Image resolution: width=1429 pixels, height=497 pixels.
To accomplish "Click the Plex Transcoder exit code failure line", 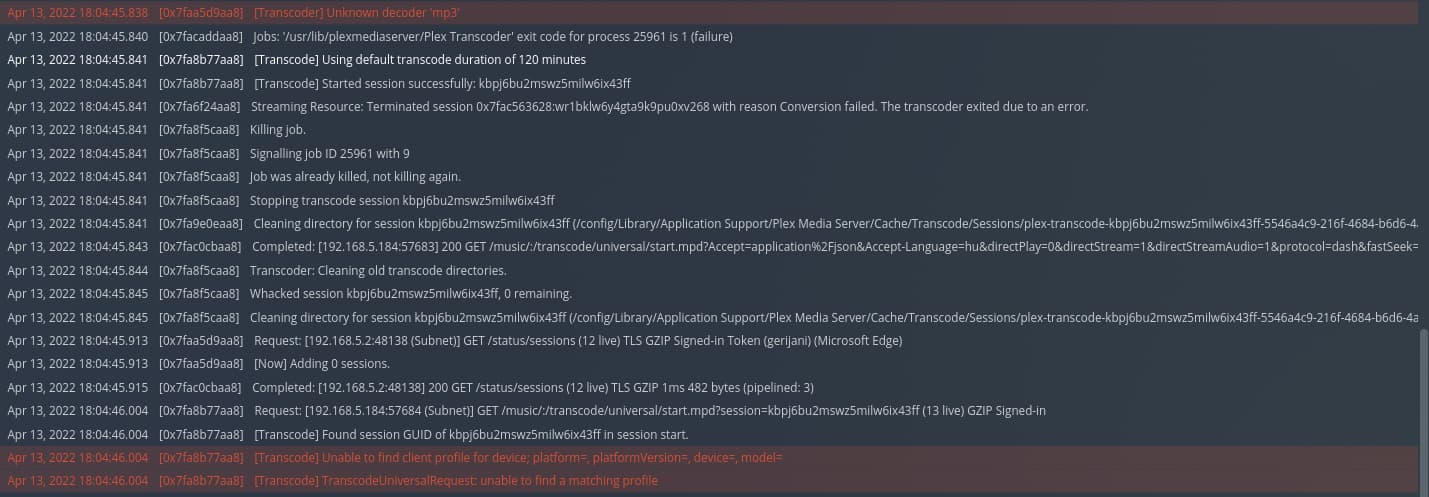I will tap(709, 36).
